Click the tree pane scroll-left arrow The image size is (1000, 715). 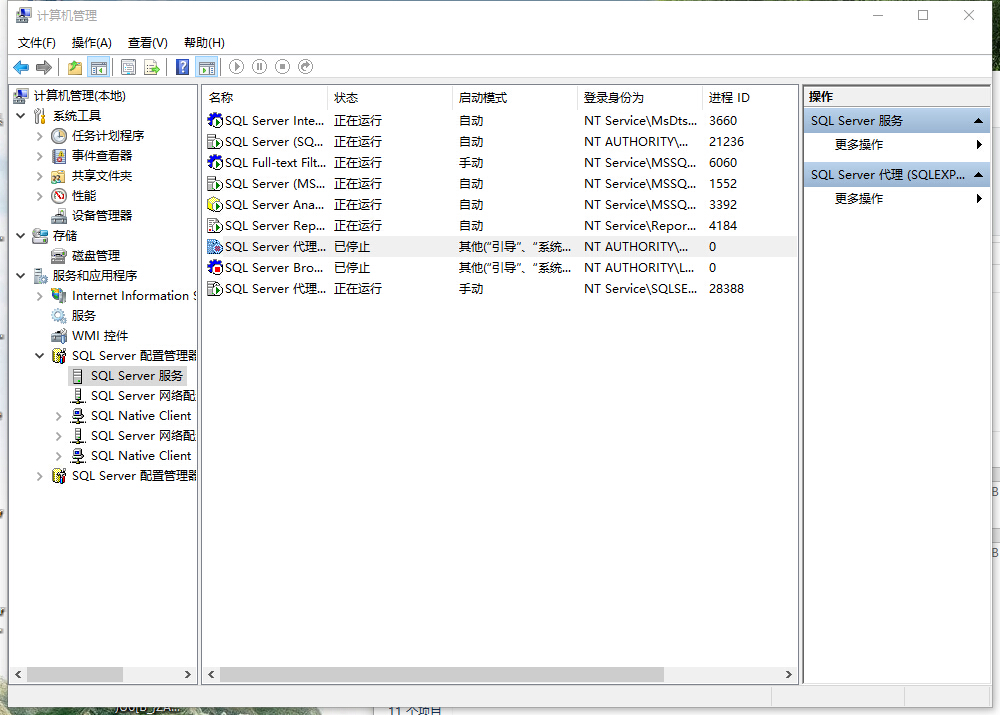(x=18, y=674)
